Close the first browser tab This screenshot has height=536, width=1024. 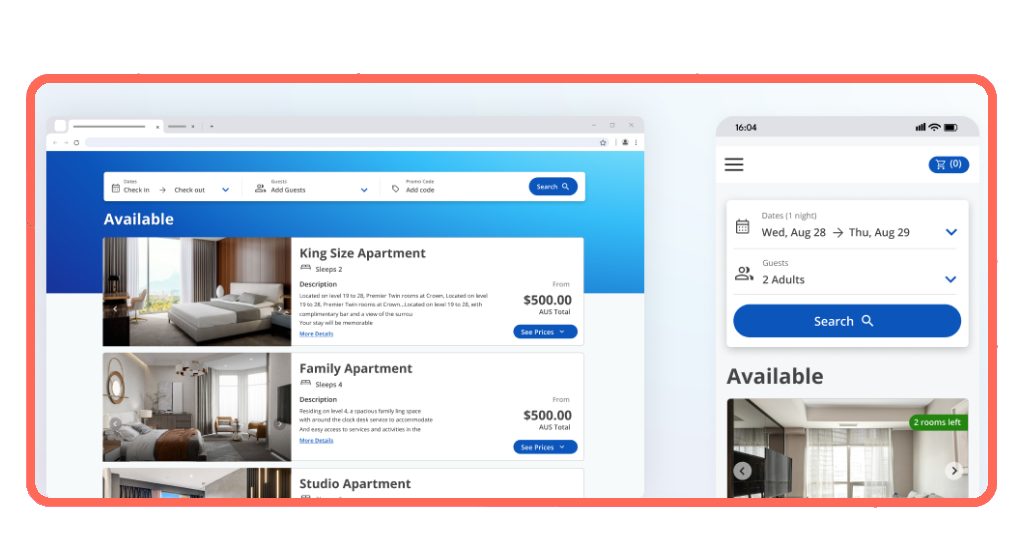click(157, 127)
